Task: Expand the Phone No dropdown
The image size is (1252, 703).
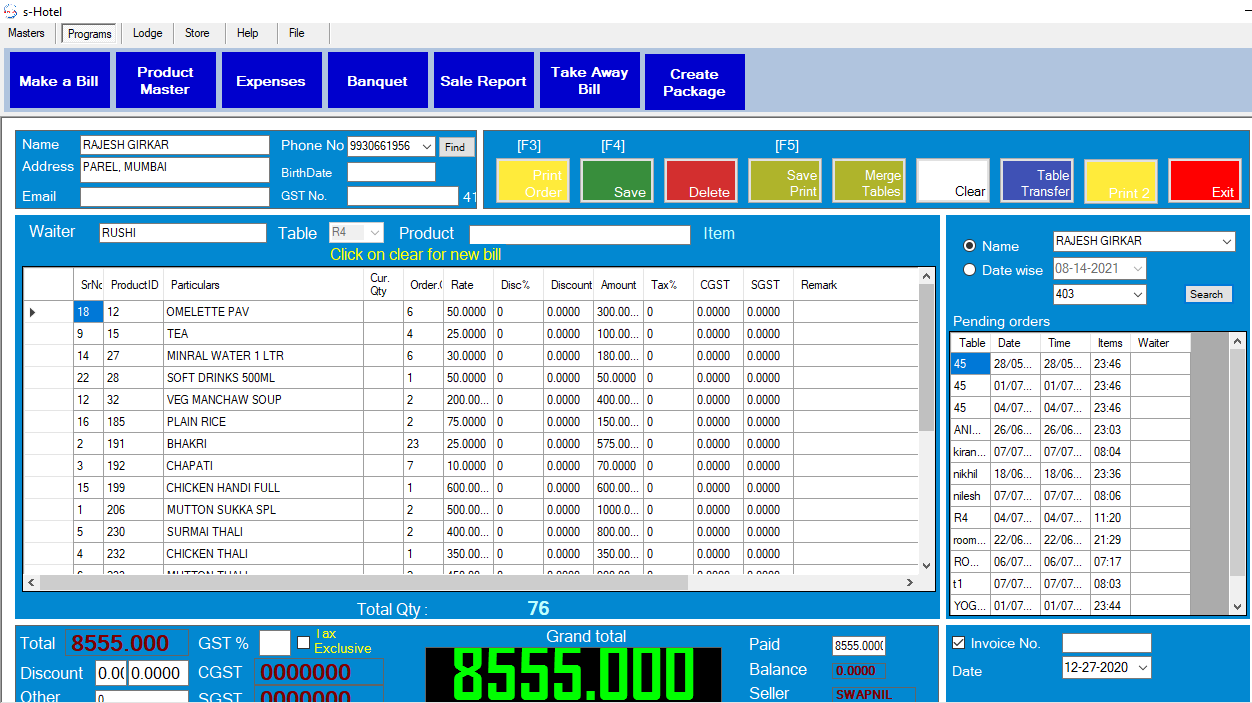Action: [x=427, y=147]
